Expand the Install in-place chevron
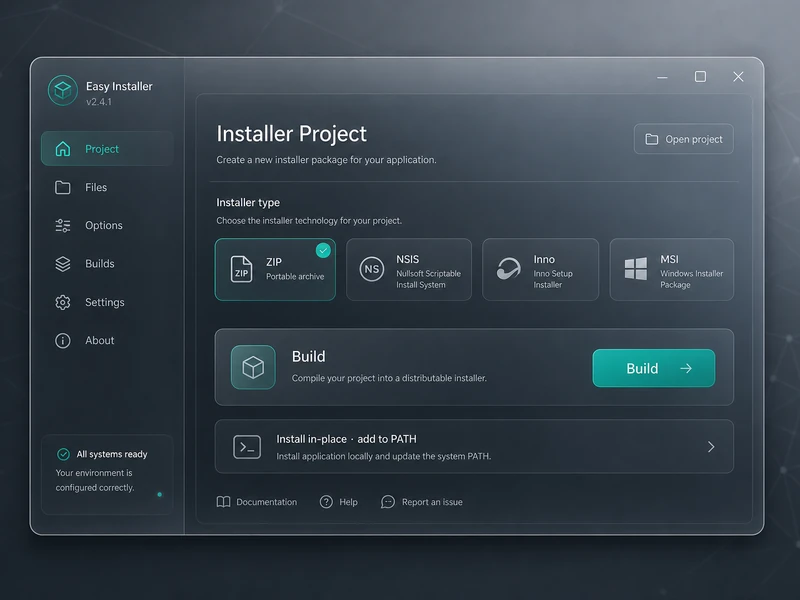 [711, 447]
